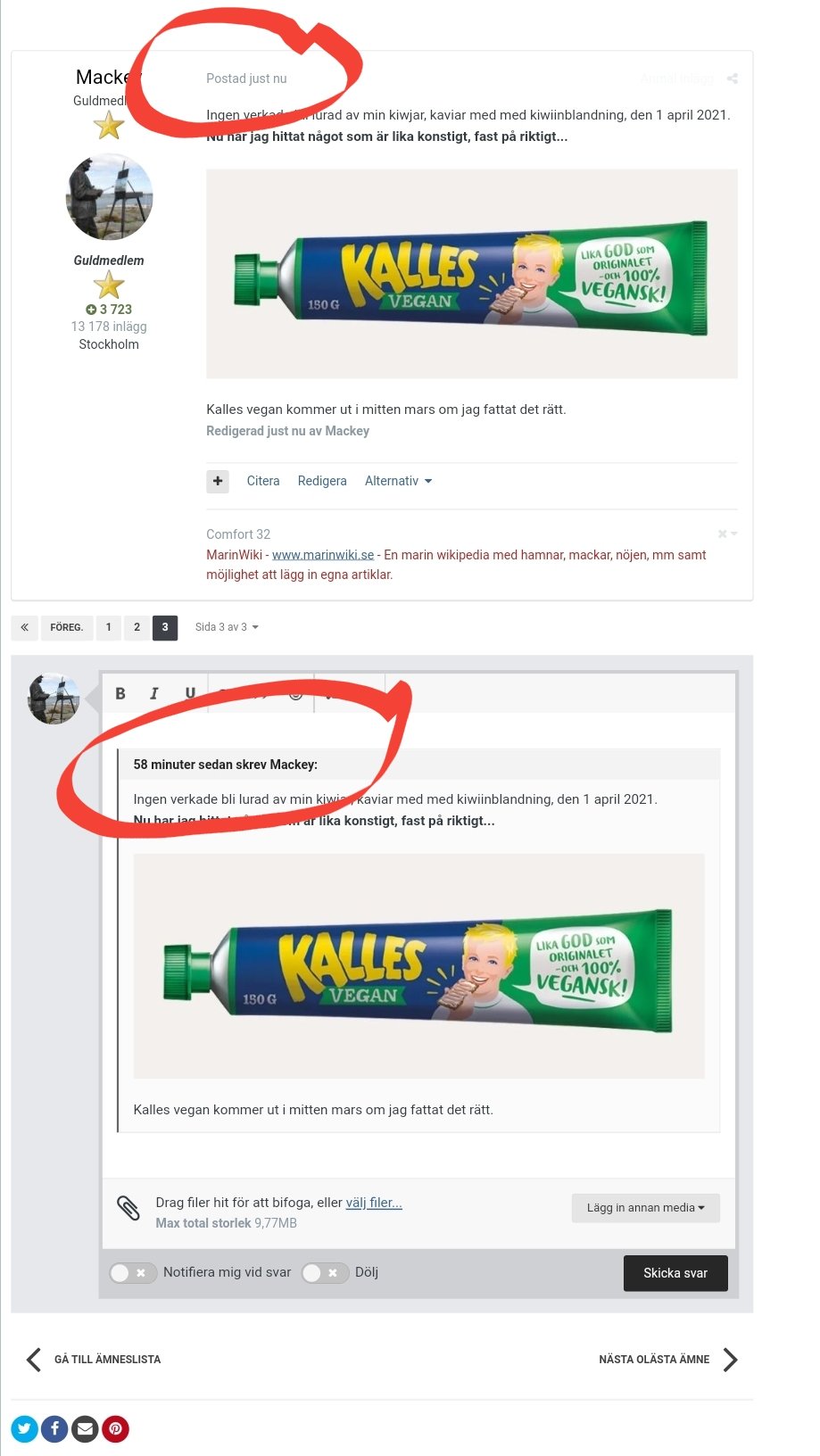Go to page 1

point(109,627)
